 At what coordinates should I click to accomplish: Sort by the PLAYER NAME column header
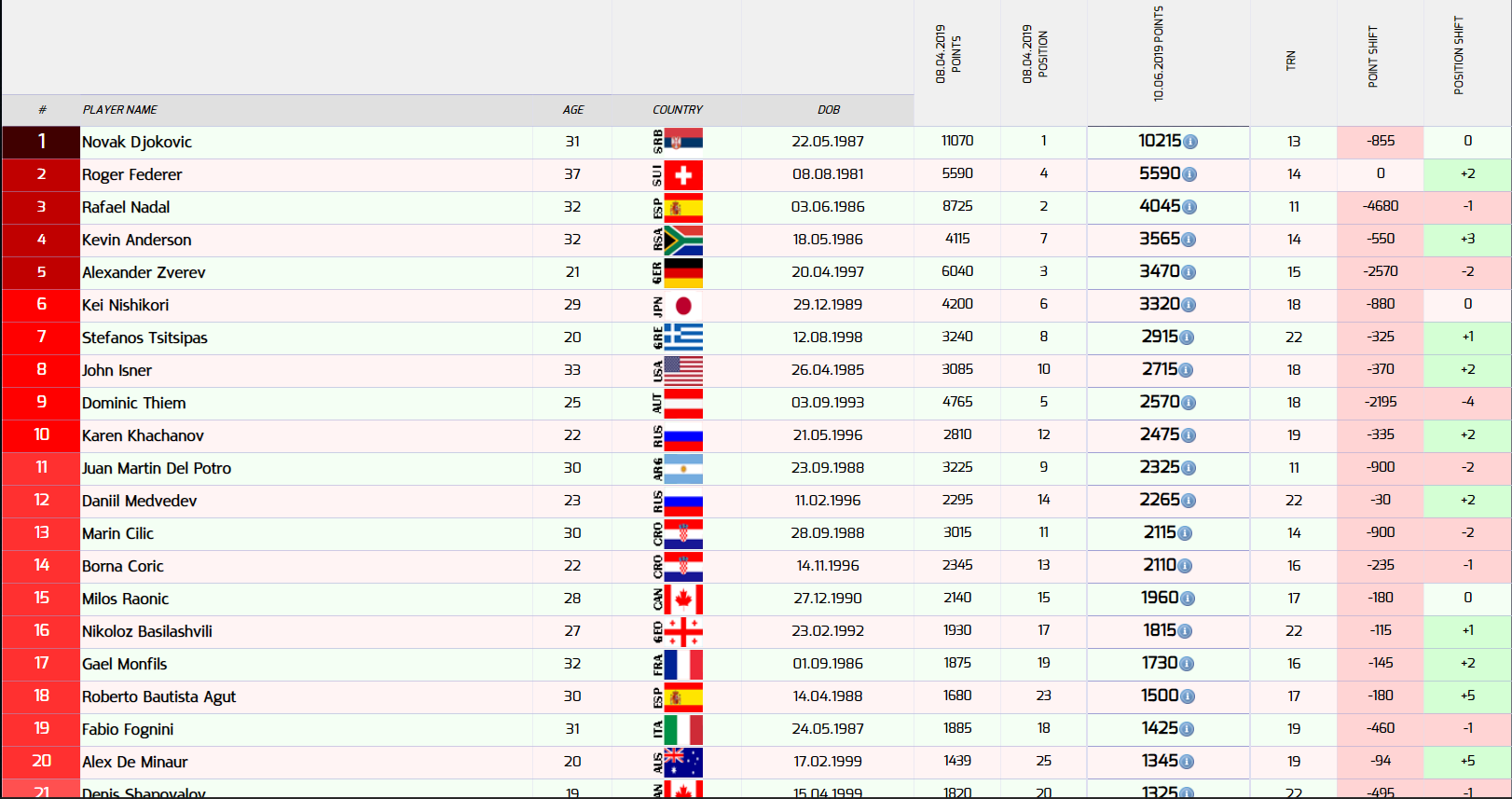coord(119,110)
